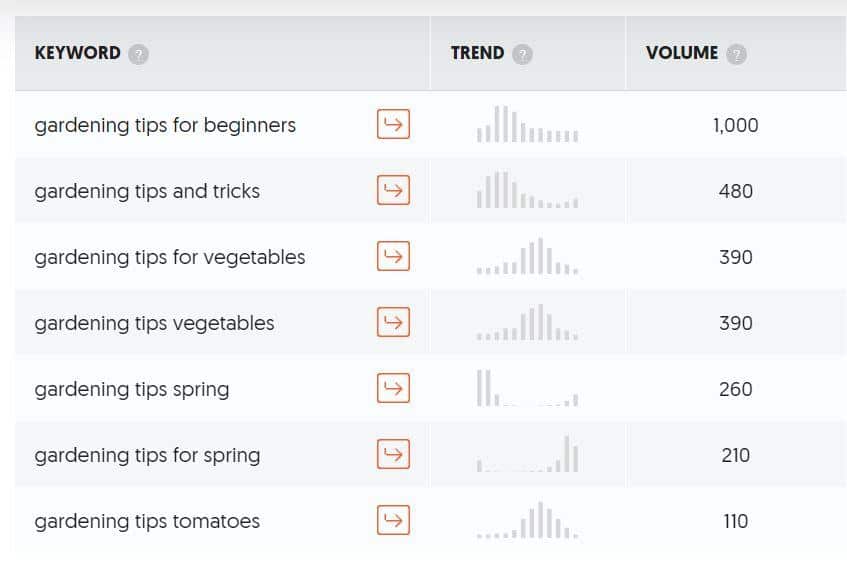Screen dimensions: 847x575
Task: Click keyword gardening tips and tricks
Action: pyautogui.click(x=147, y=191)
